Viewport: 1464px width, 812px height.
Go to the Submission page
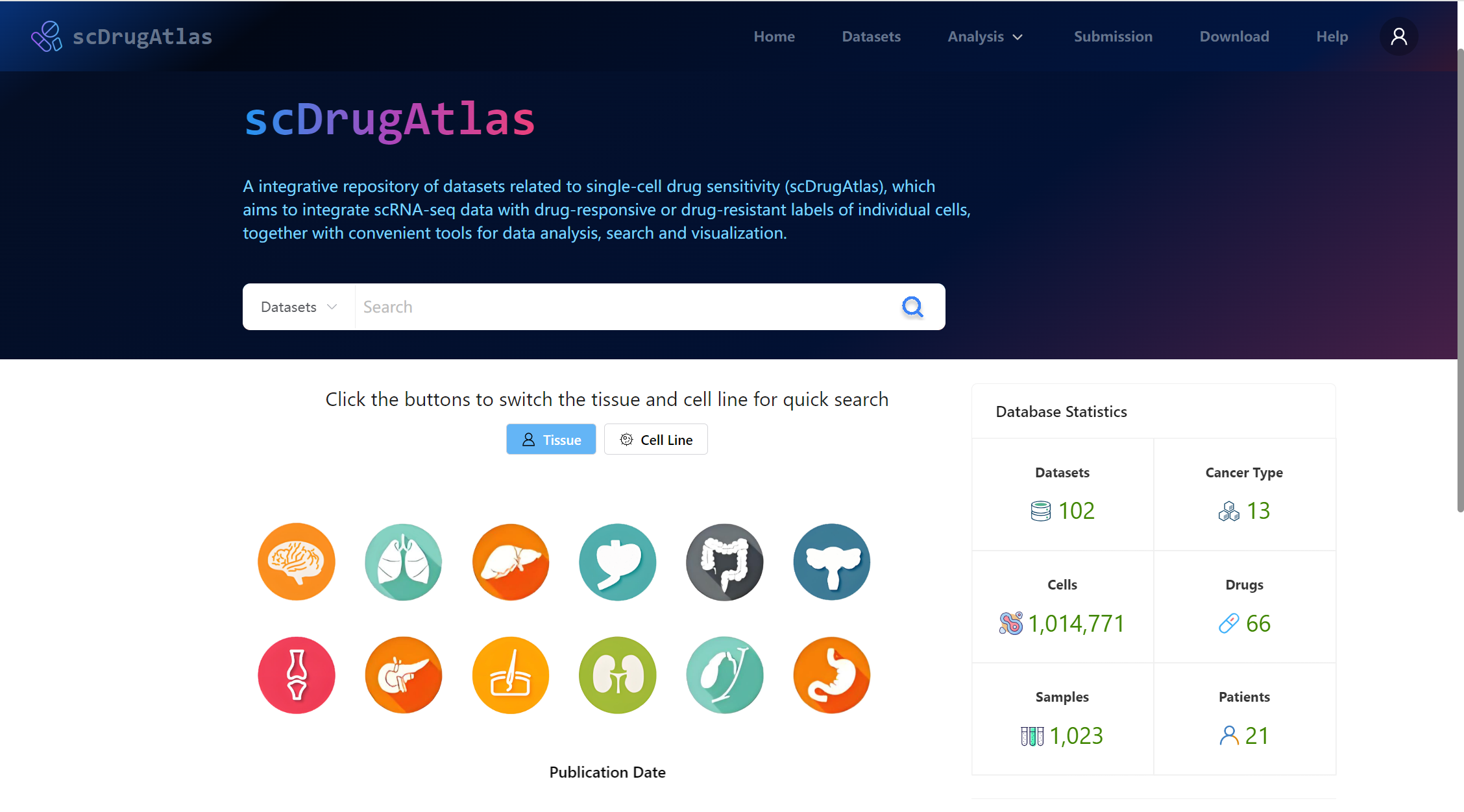tap(1113, 36)
